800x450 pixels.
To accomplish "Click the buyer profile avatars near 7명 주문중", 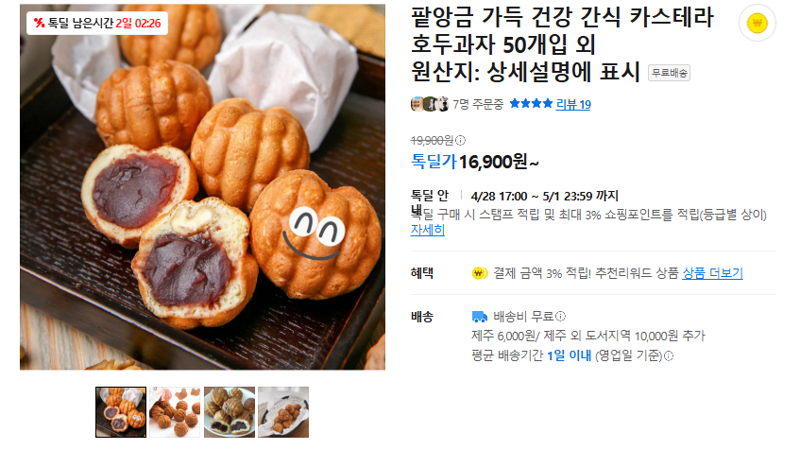I will pos(430,104).
